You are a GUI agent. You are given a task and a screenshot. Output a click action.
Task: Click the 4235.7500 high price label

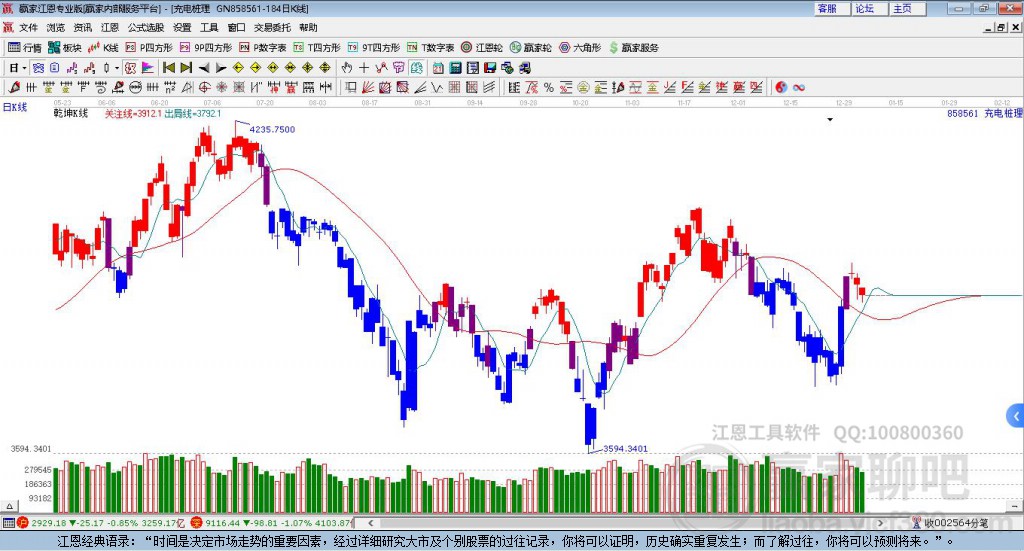coord(272,129)
